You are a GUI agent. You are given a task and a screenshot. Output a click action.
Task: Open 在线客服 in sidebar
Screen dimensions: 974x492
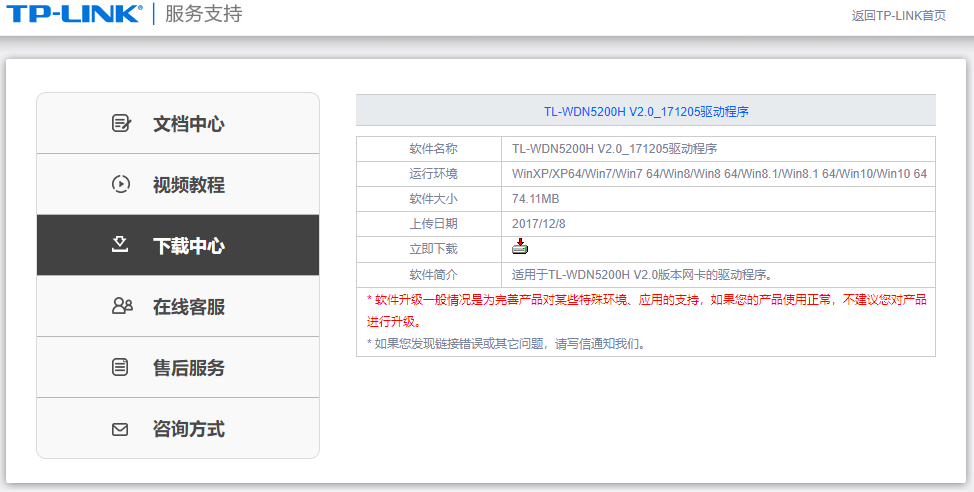tap(178, 306)
